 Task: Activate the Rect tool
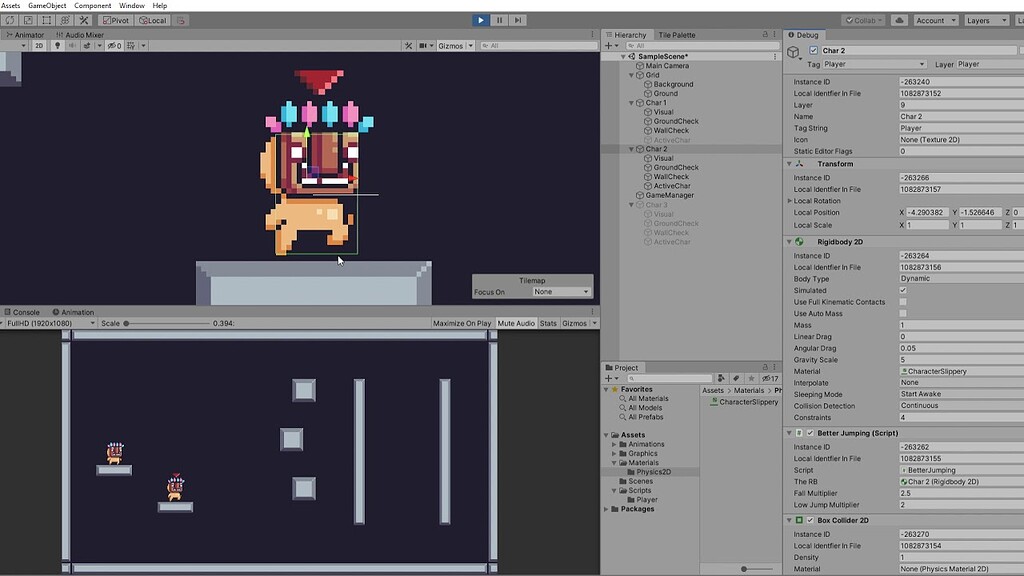point(46,20)
